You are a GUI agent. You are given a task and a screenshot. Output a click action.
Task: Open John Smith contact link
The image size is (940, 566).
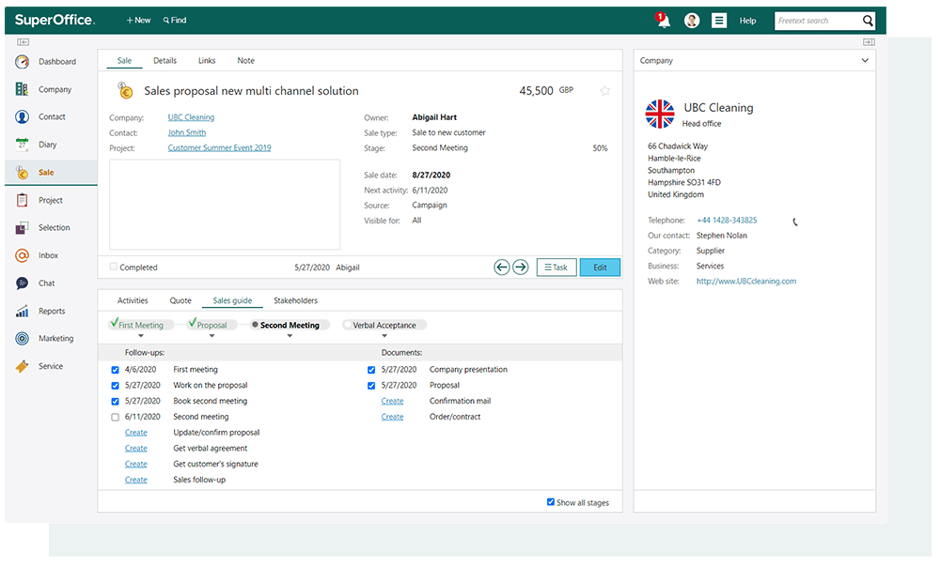tap(186, 133)
